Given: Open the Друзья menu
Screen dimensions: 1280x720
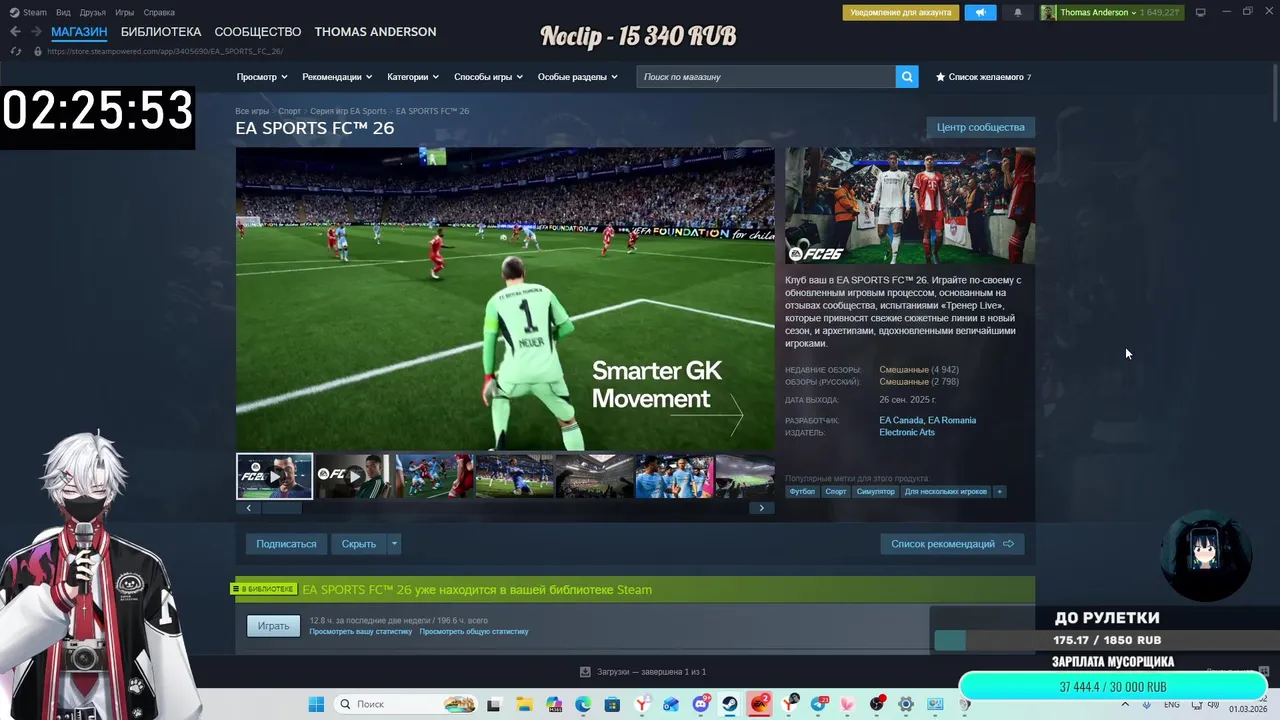Looking at the screenshot, I should tap(93, 13).
